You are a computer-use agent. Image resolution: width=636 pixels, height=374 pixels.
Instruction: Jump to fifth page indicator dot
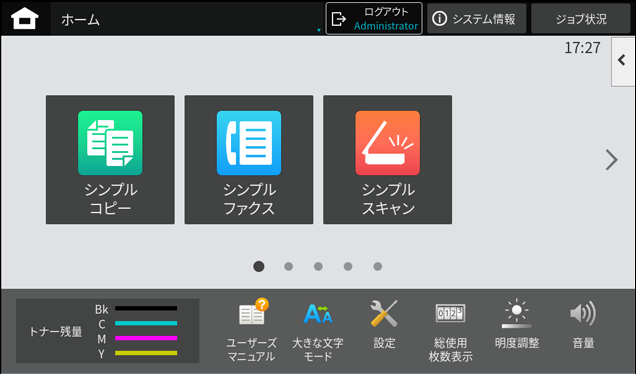coord(378,267)
